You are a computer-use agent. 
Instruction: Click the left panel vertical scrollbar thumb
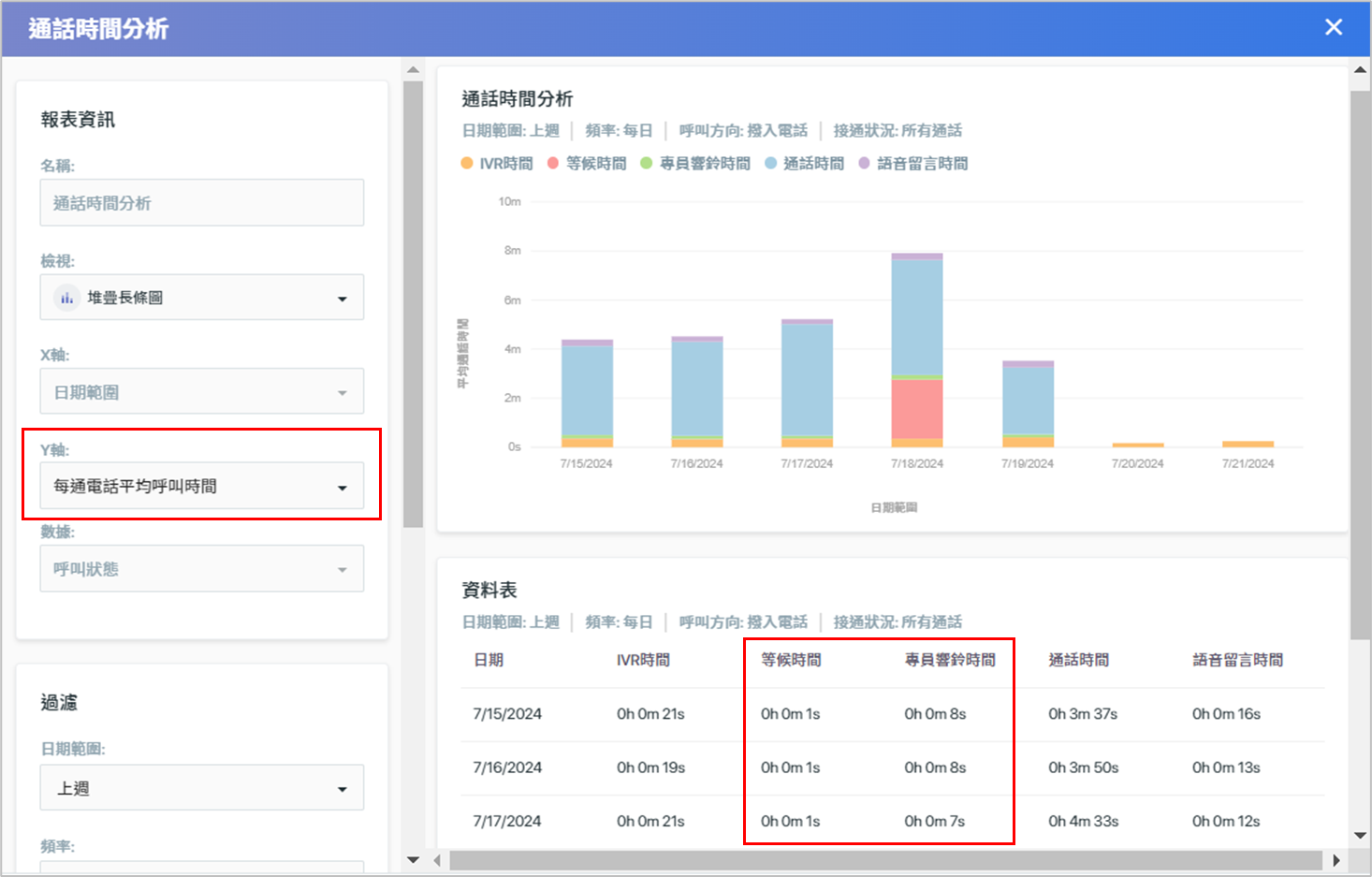pyautogui.click(x=413, y=305)
